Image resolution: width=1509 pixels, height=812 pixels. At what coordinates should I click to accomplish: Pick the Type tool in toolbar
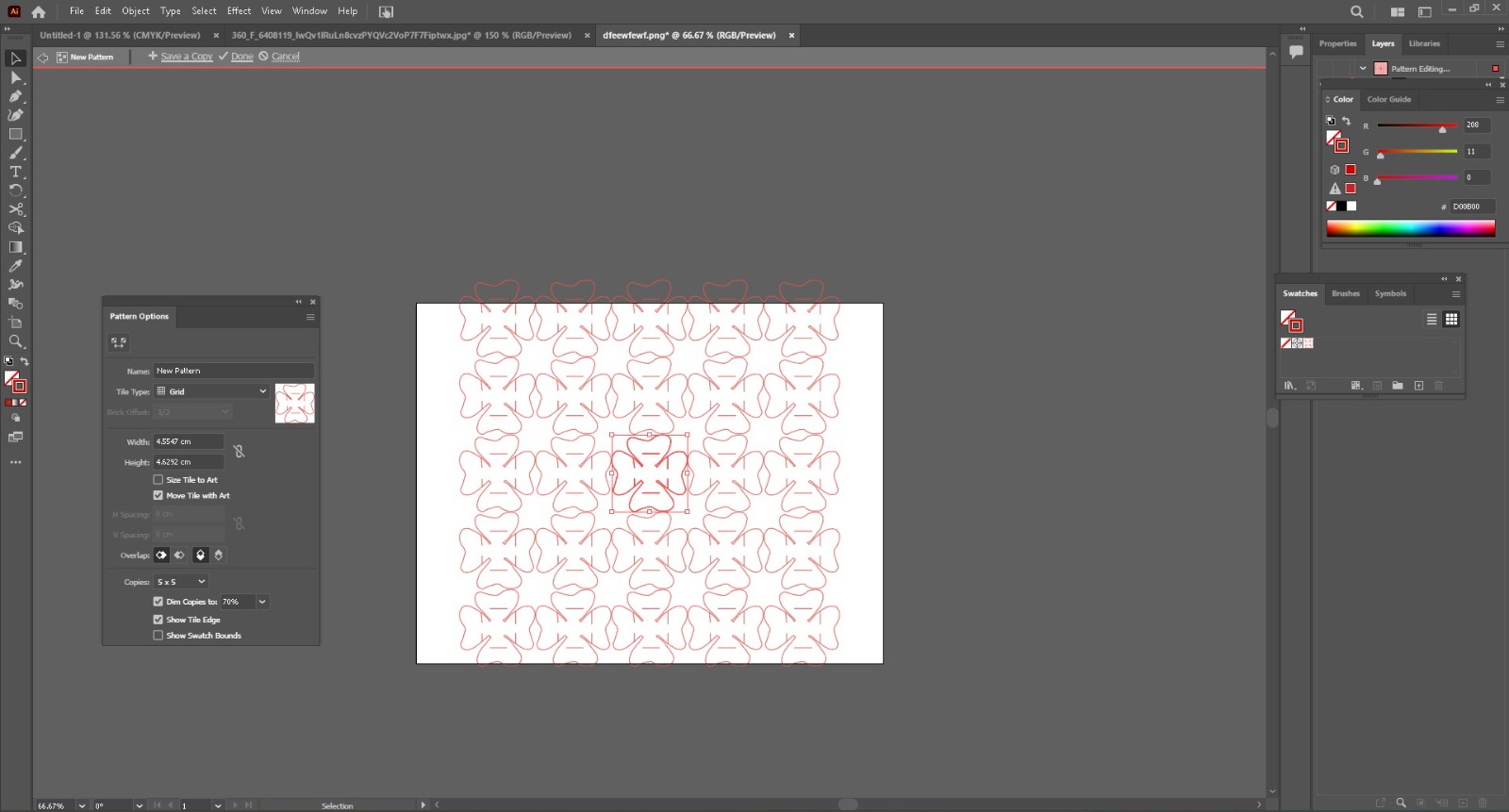[x=16, y=172]
